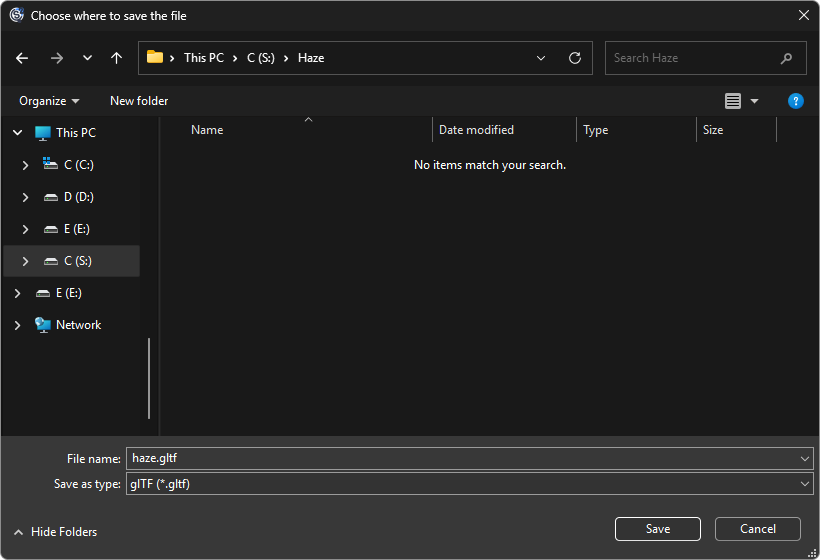
Task: Select This PC in the address breadcrumb
Action: pos(204,58)
